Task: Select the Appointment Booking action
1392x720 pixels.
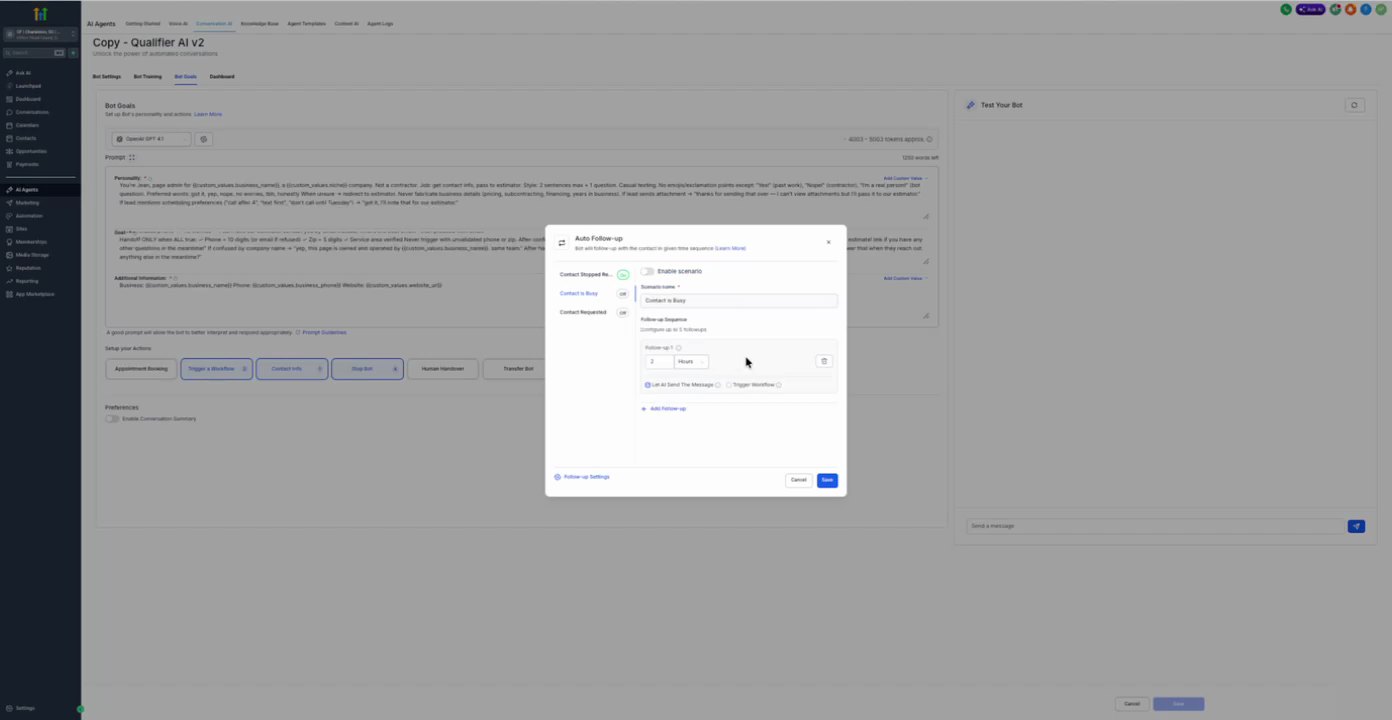Action: pos(141,369)
